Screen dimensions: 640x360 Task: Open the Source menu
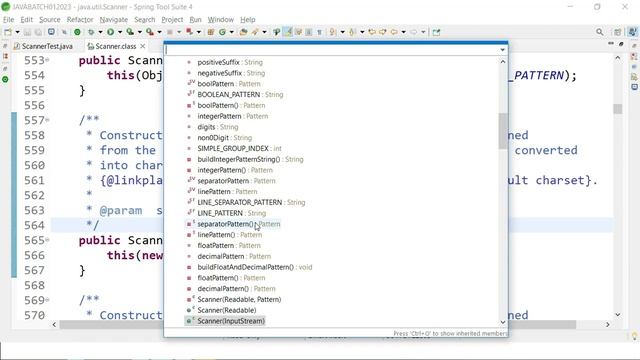coord(49,19)
